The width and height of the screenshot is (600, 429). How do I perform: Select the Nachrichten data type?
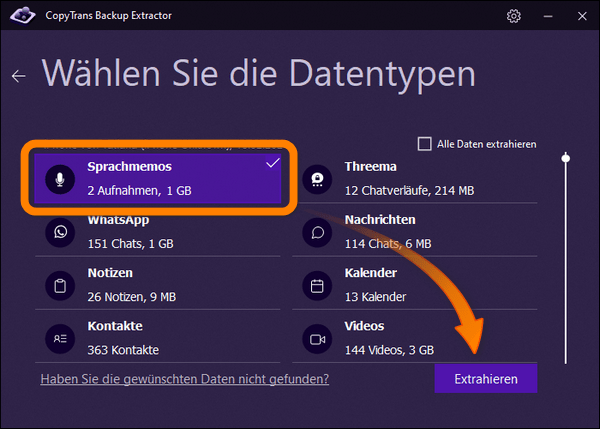point(415,232)
